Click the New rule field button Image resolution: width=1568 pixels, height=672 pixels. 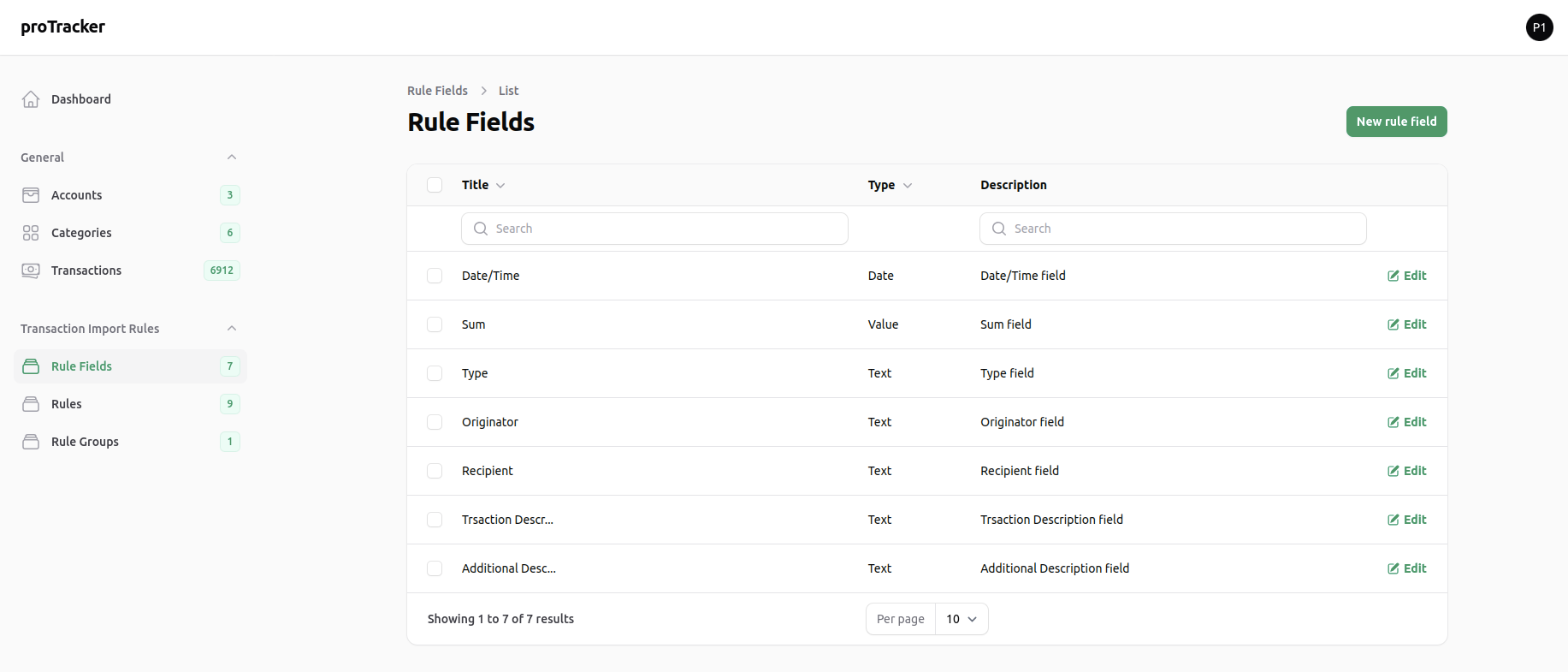[1396, 122]
